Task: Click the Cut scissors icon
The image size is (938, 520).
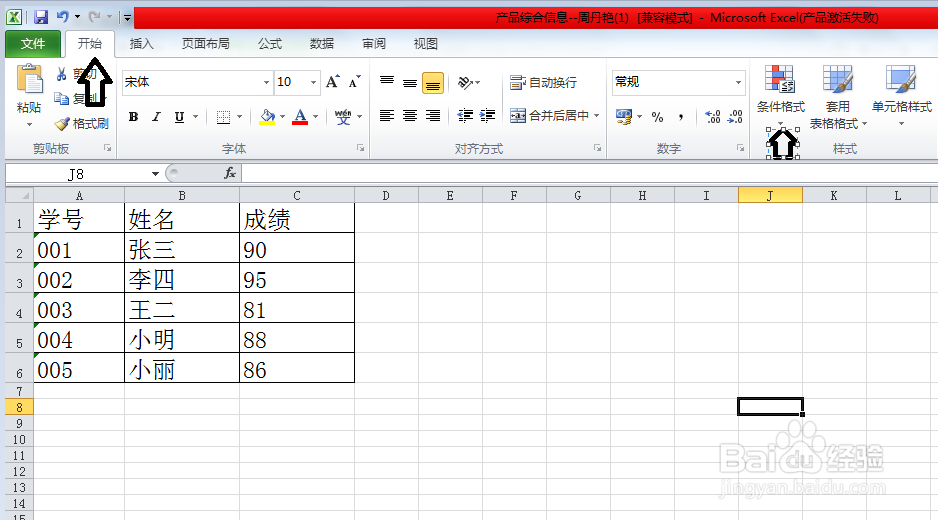Action: 61,74
